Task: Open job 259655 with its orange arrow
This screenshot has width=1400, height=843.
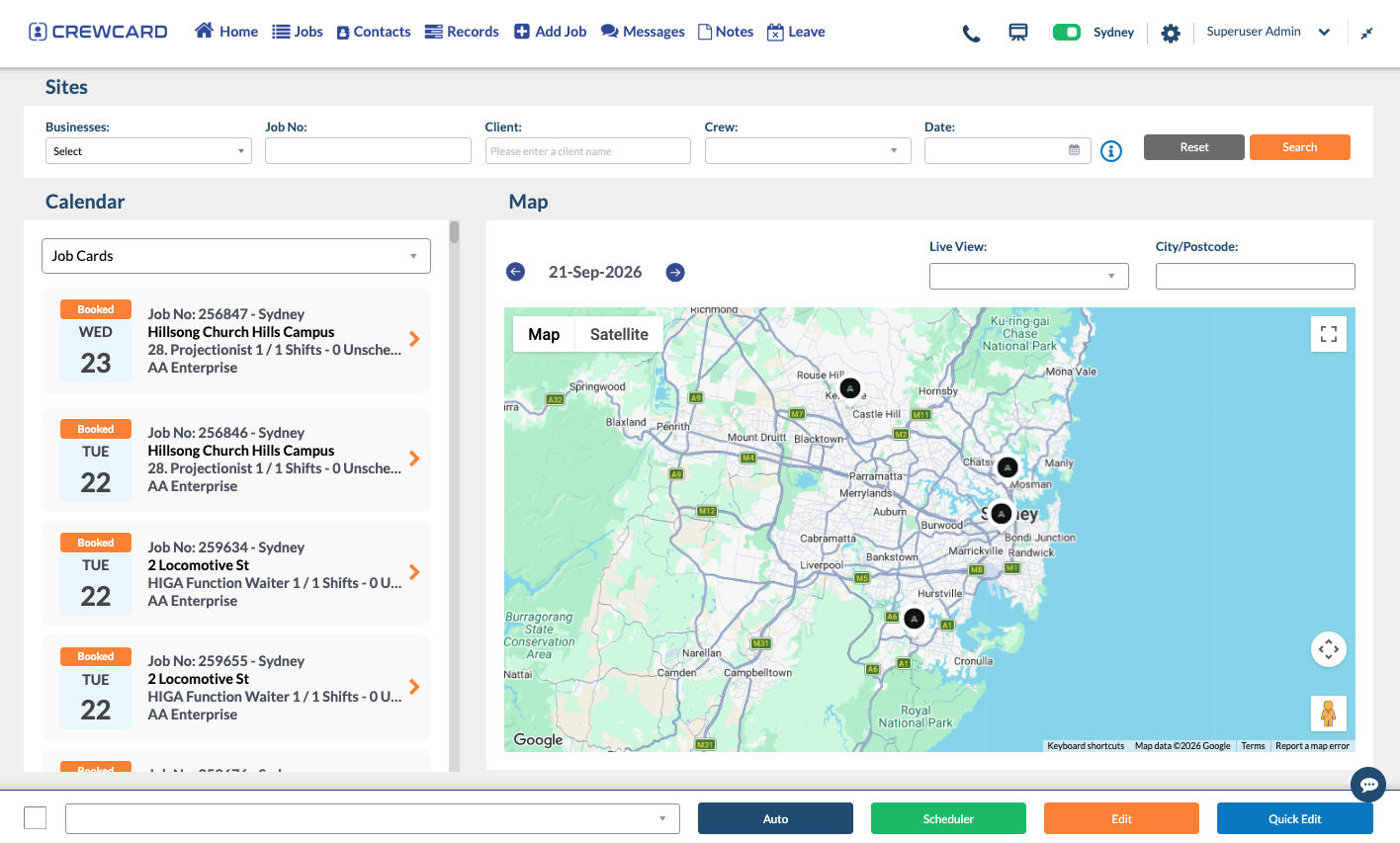Action: tap(414, 687)
